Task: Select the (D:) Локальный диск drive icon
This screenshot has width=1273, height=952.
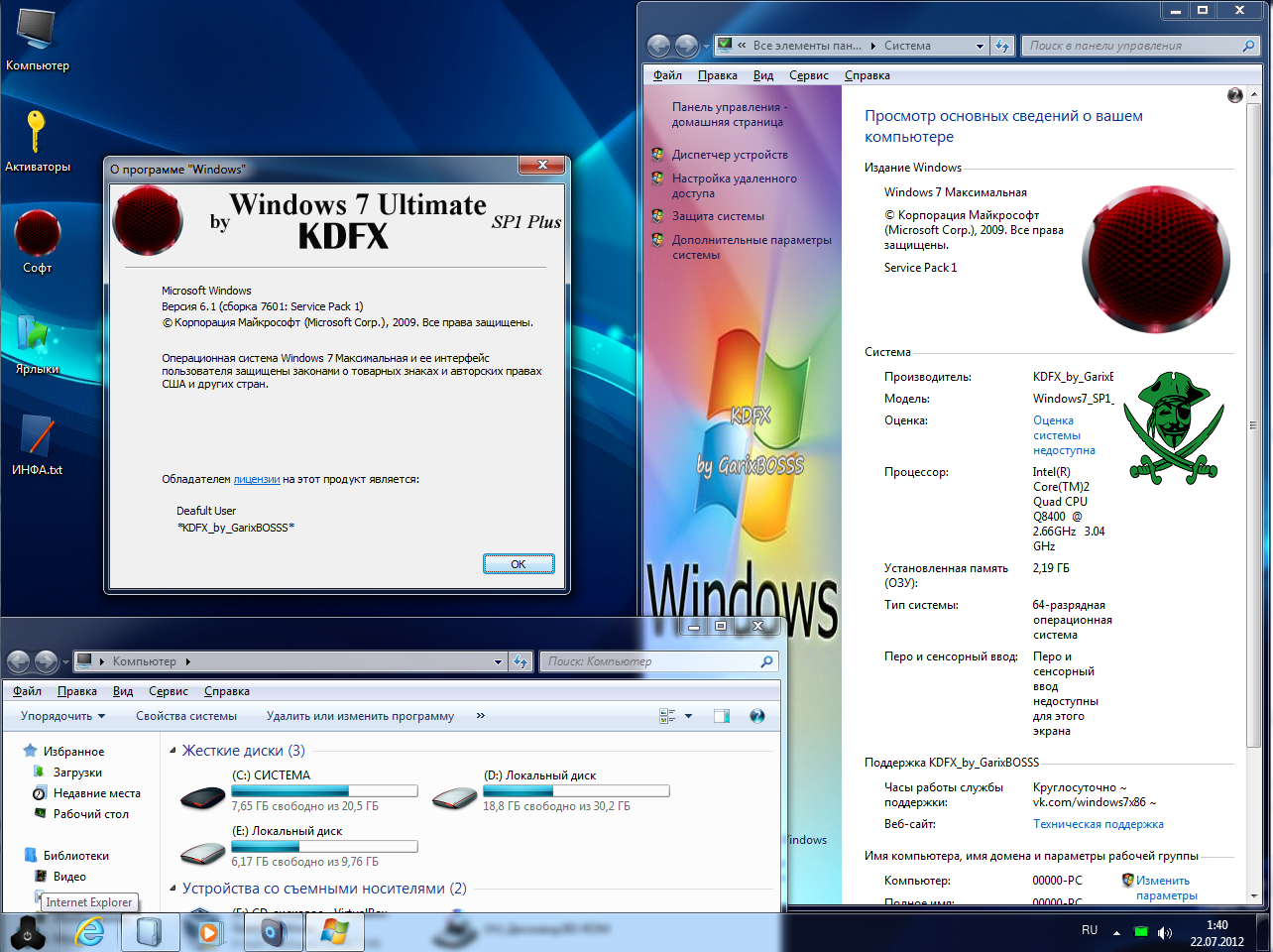Action: [x=455, y=796]
